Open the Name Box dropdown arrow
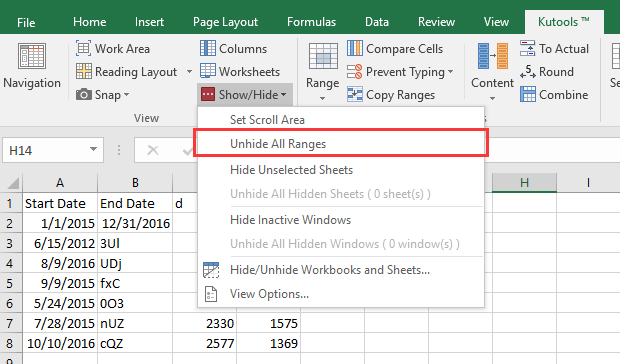Viewport: 620px width, 364px height. pyautogui.click(x=93, y=149)
